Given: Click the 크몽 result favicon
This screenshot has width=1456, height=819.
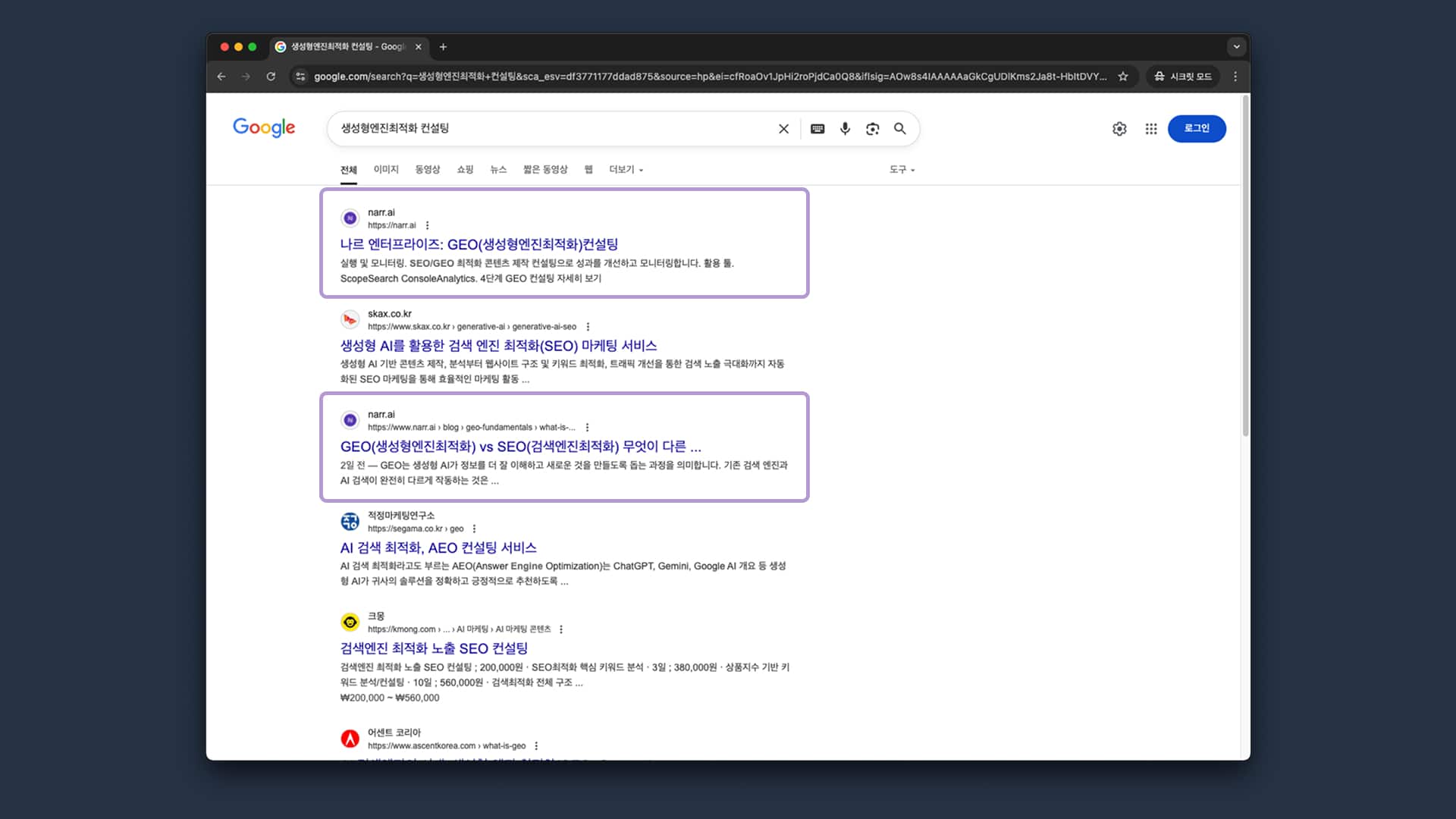Looking at the screenshot, I should [x=350, y=622].
